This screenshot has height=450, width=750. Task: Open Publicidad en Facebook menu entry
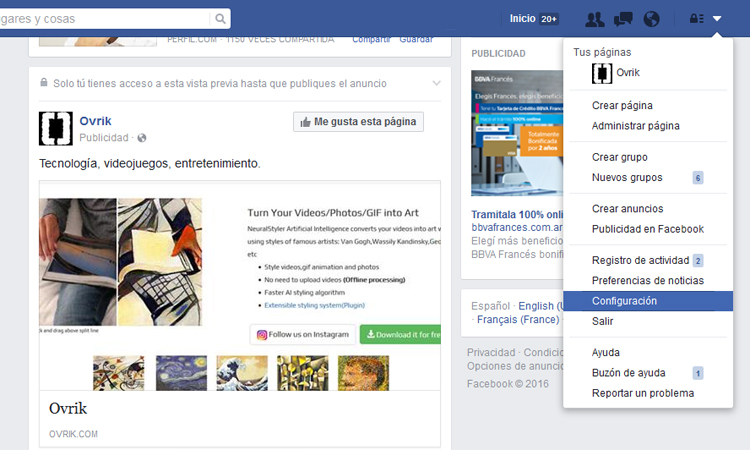648,229
